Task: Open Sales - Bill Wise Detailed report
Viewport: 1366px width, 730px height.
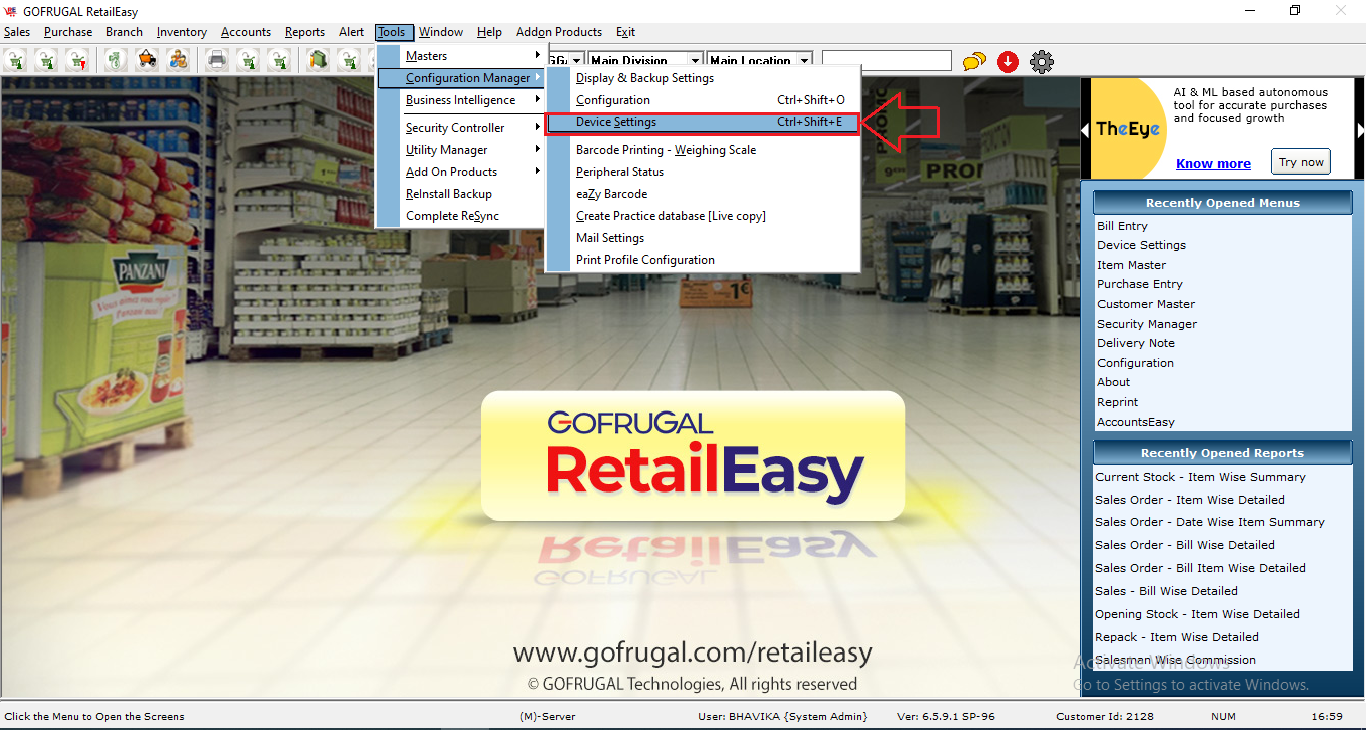Action: coord(1166,591)
